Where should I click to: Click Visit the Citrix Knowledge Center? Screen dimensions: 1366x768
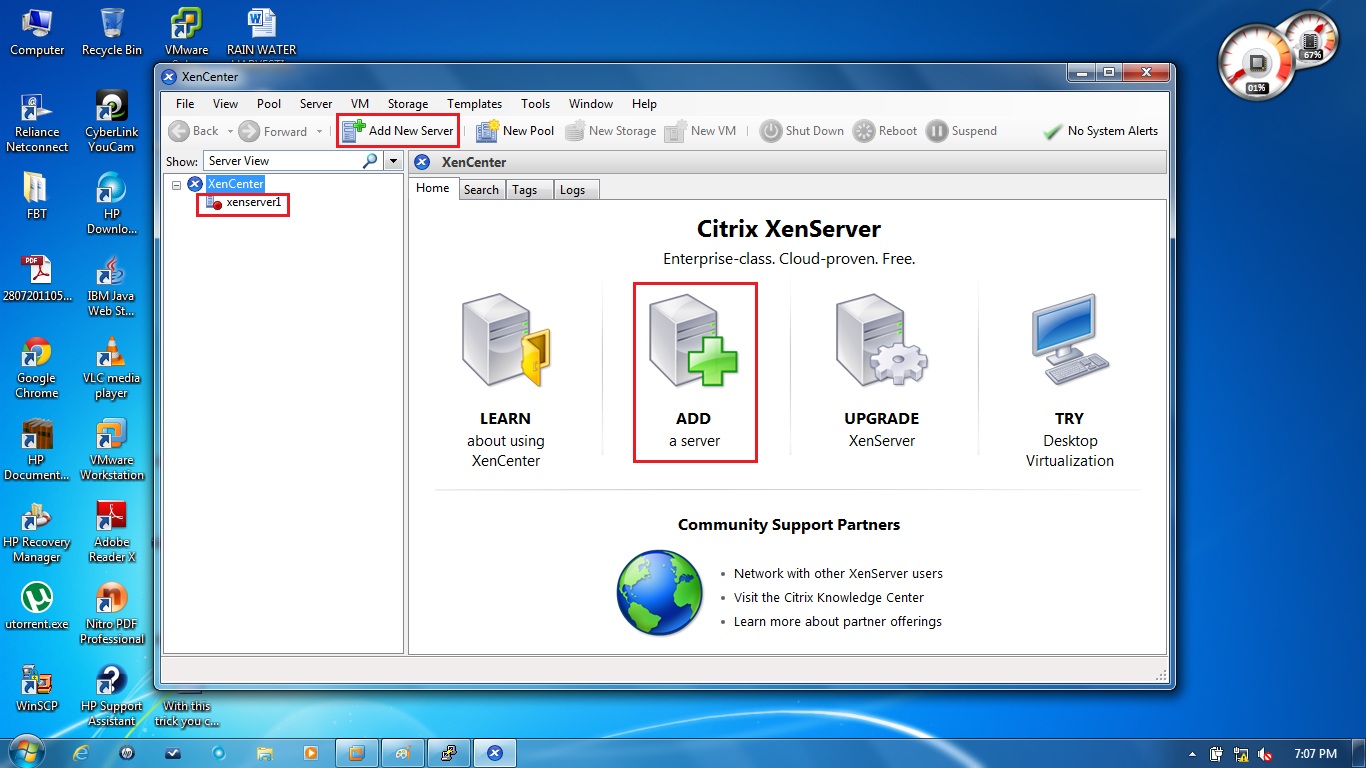829,598
